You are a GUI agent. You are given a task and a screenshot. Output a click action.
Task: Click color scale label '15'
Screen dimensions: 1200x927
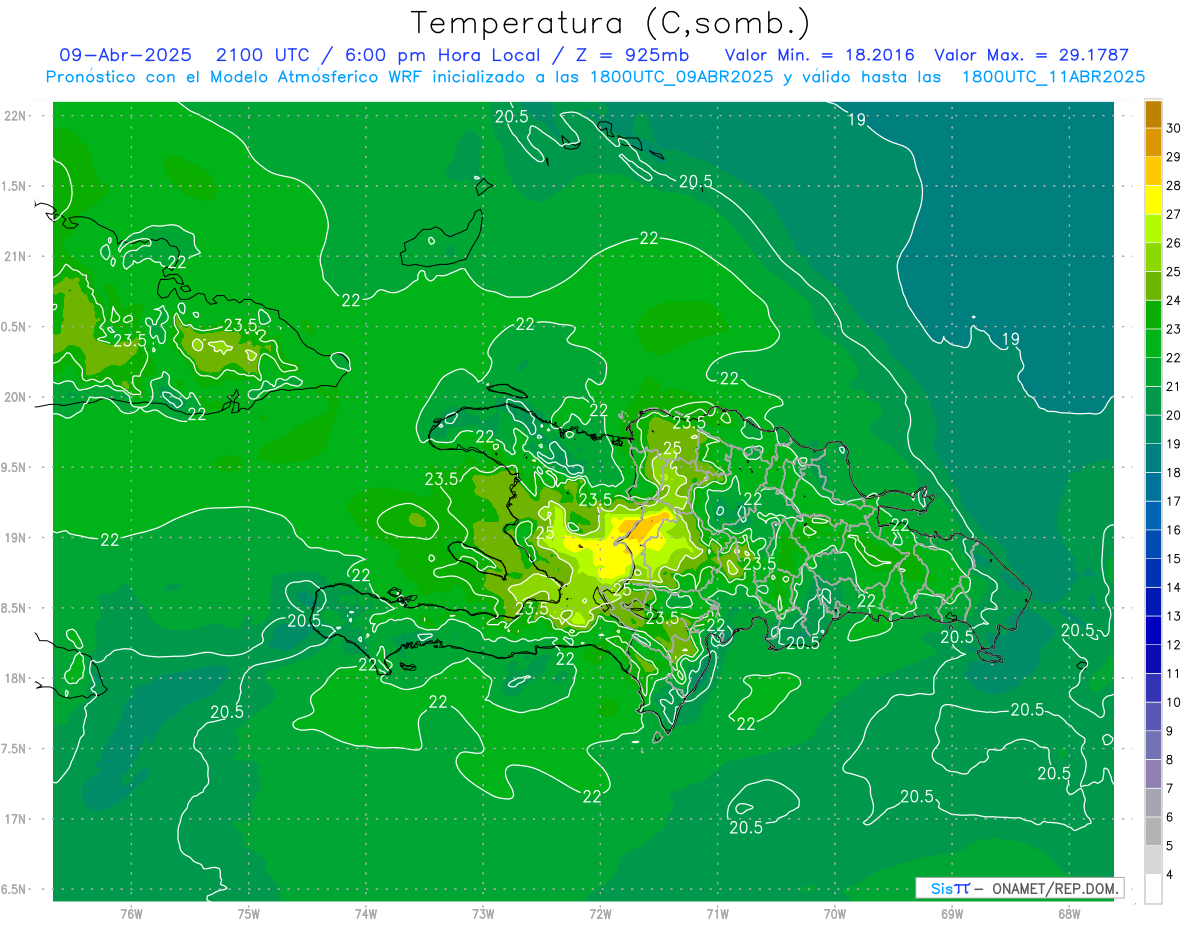pyautogui.click(x=1173, y=559)
